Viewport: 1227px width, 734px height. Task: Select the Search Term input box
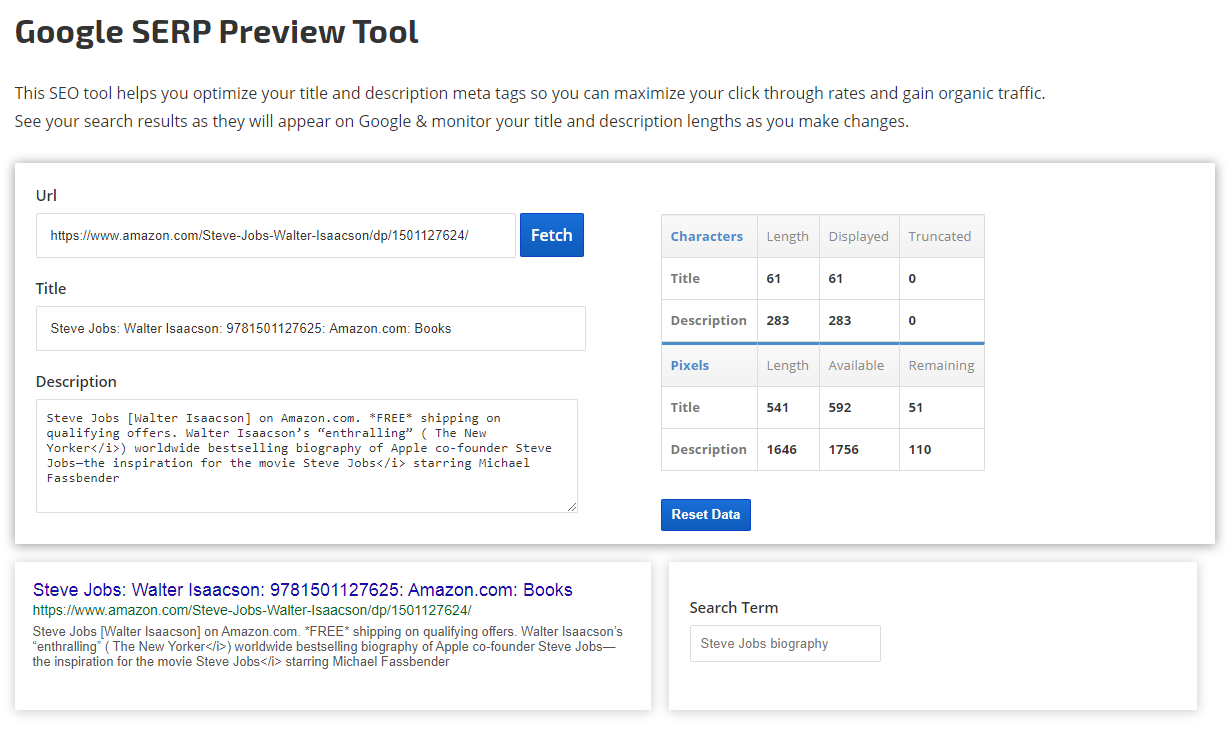[x=785, y=643]
